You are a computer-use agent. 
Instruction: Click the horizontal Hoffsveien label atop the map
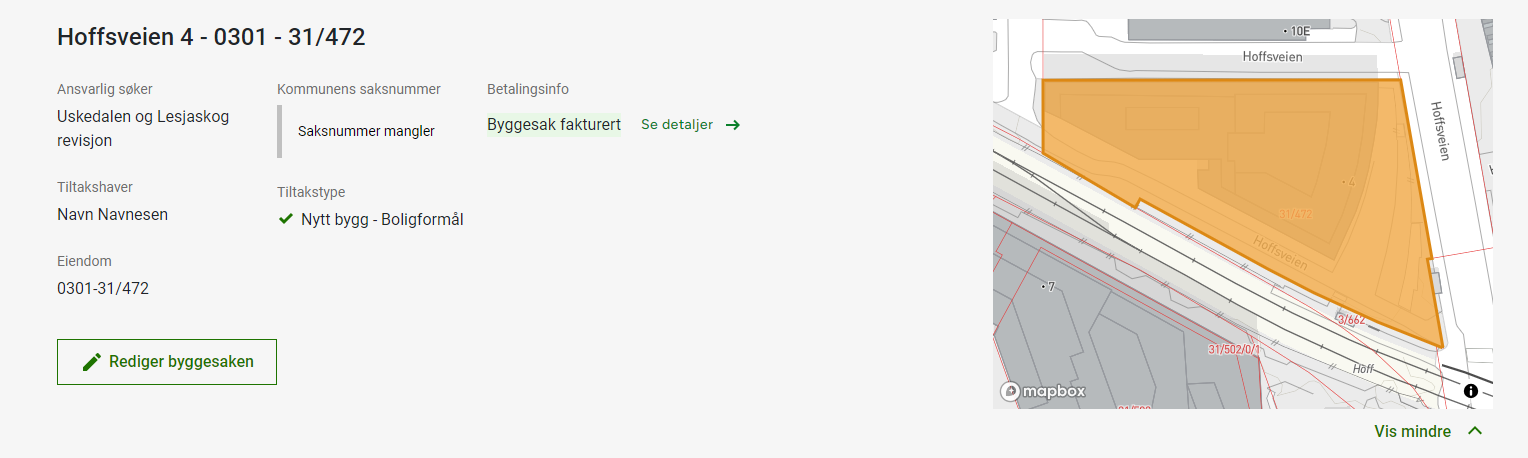click(1272, 58)
